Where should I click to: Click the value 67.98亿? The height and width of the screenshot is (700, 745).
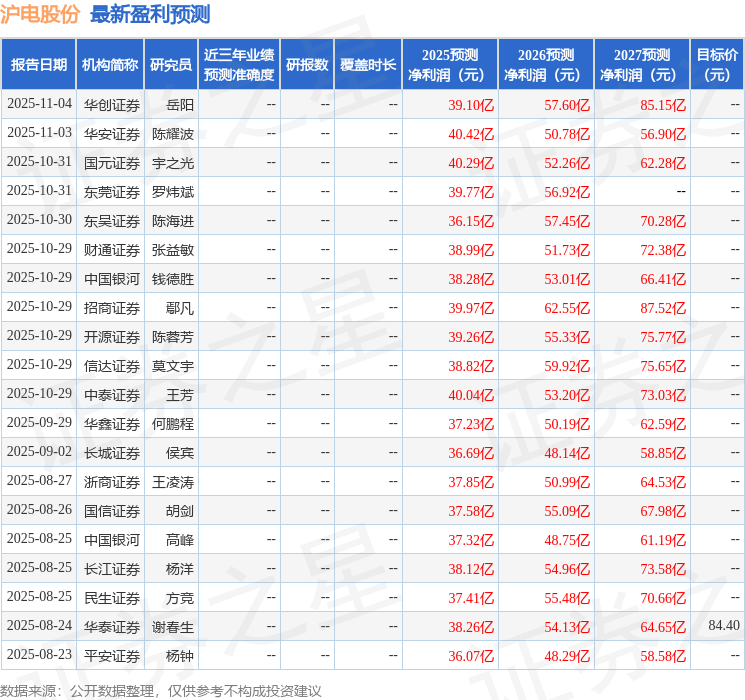point(663,511)
